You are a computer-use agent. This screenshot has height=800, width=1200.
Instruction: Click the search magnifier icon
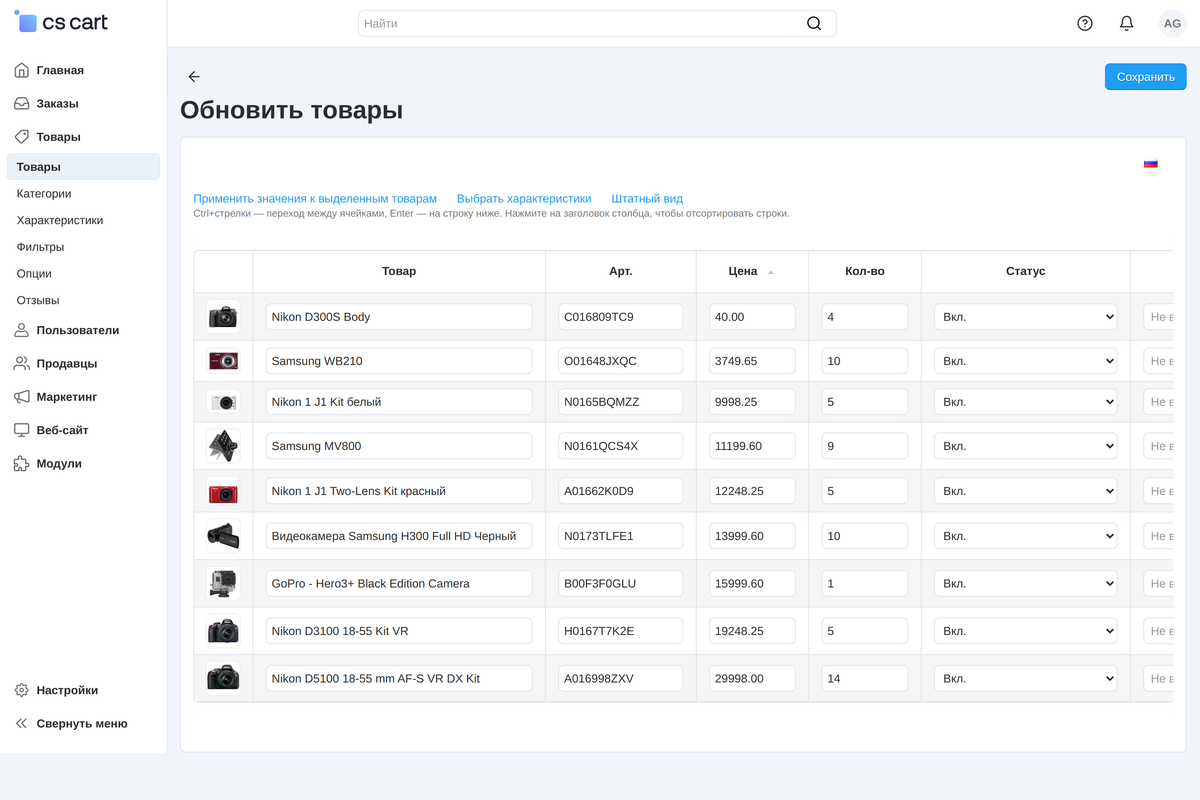pyautogui.click(x=814, y=23)
